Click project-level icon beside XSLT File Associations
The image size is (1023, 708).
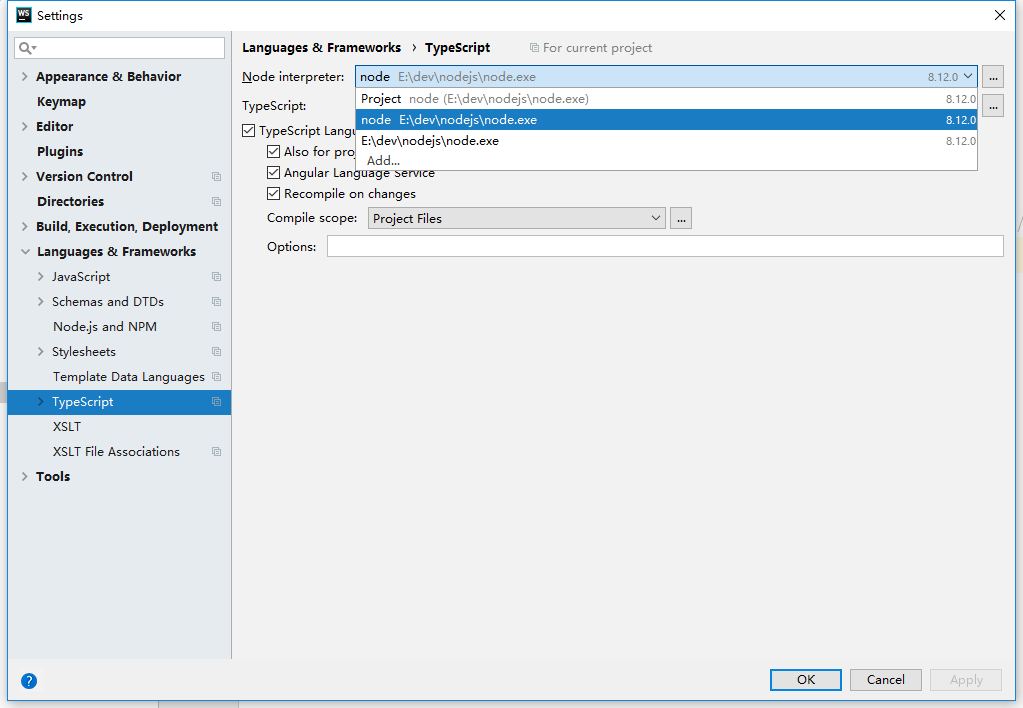point(217,452)
